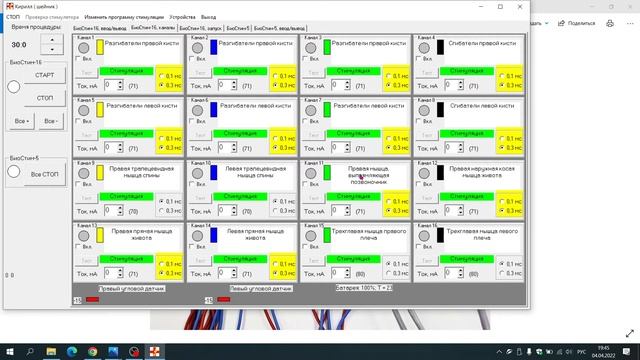Increase Канал 5 current with up arrow

click(x=120, y=145)
